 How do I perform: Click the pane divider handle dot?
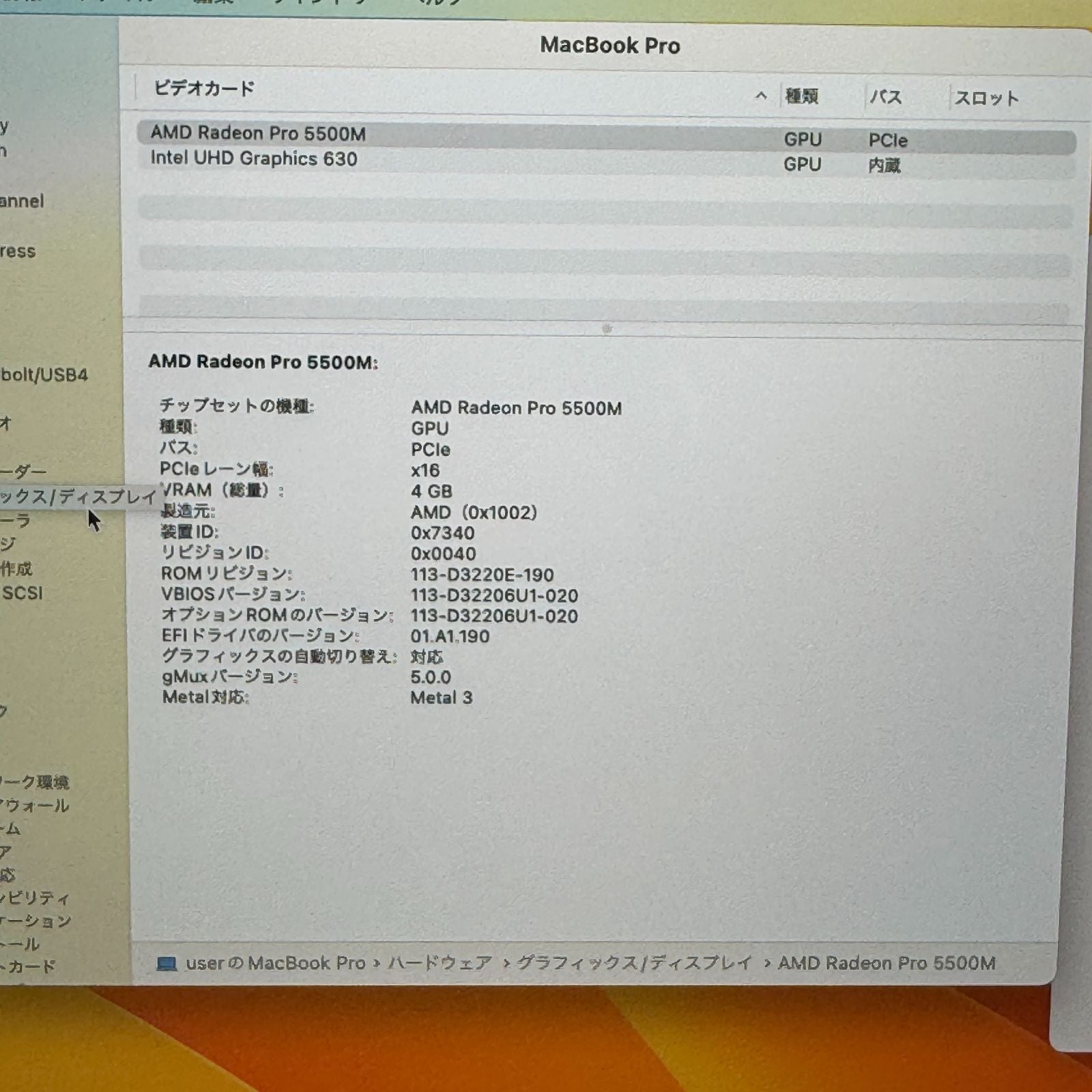[x=607, y=329]
